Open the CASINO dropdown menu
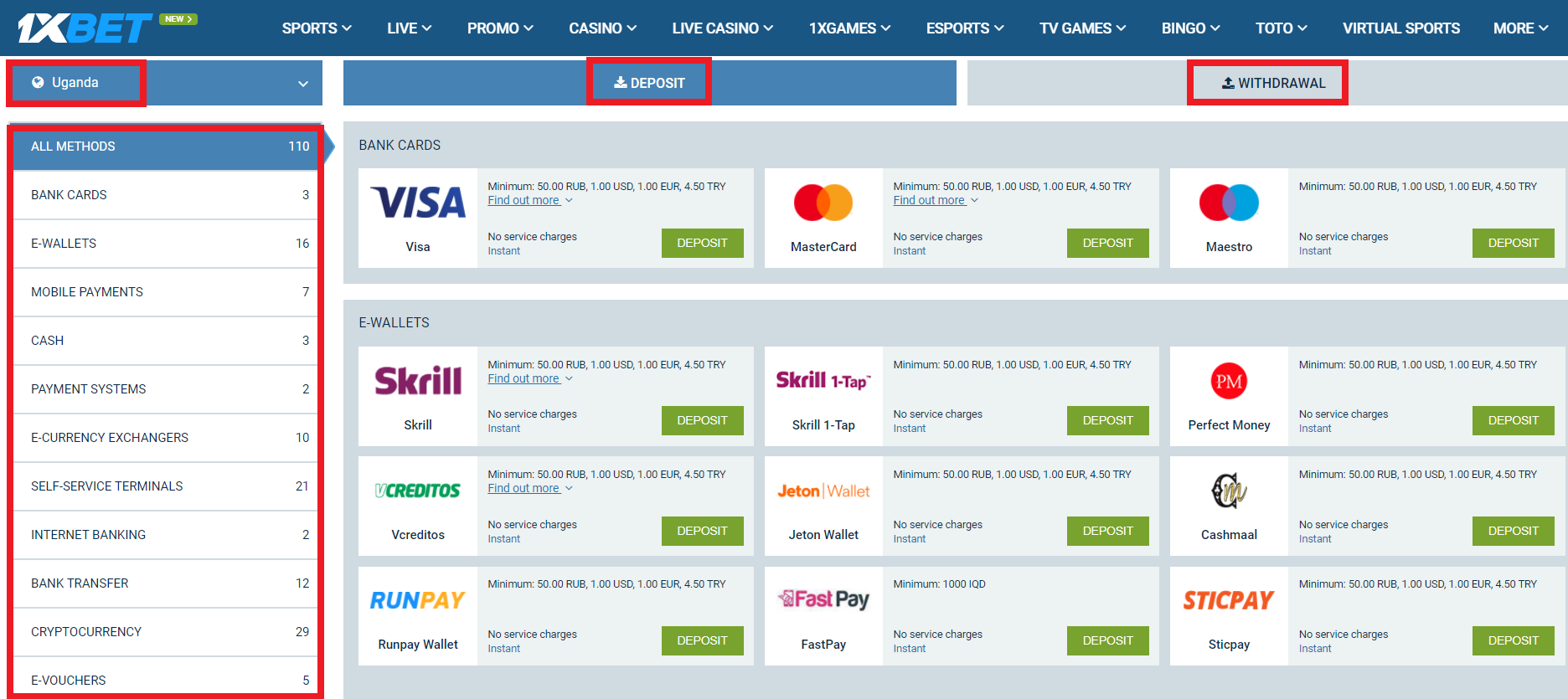The width and height of the screenshot is (1568, 699). 603,28
